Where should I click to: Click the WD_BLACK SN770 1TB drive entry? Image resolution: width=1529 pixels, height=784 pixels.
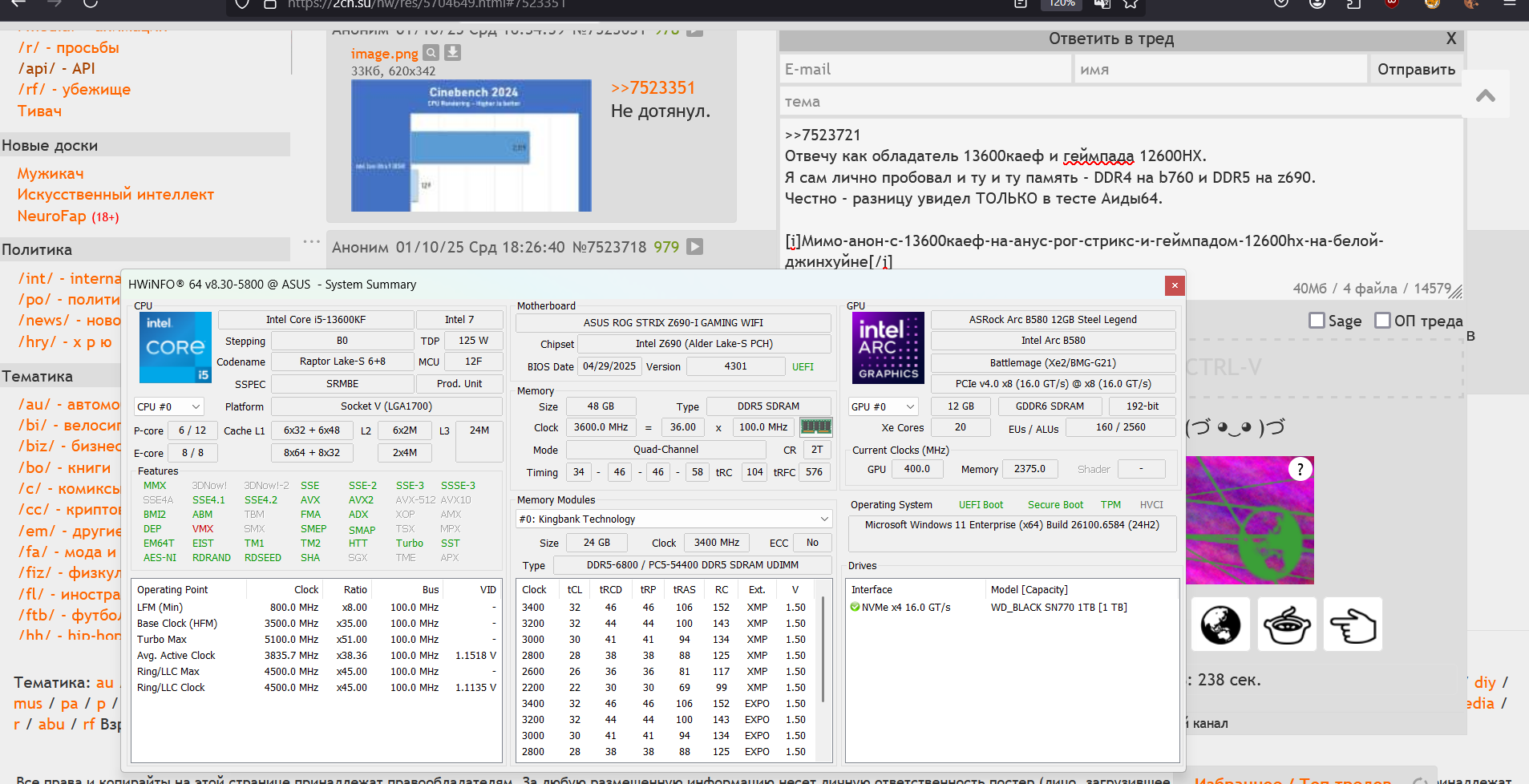pyautogui.click(x=1058, y=608)
